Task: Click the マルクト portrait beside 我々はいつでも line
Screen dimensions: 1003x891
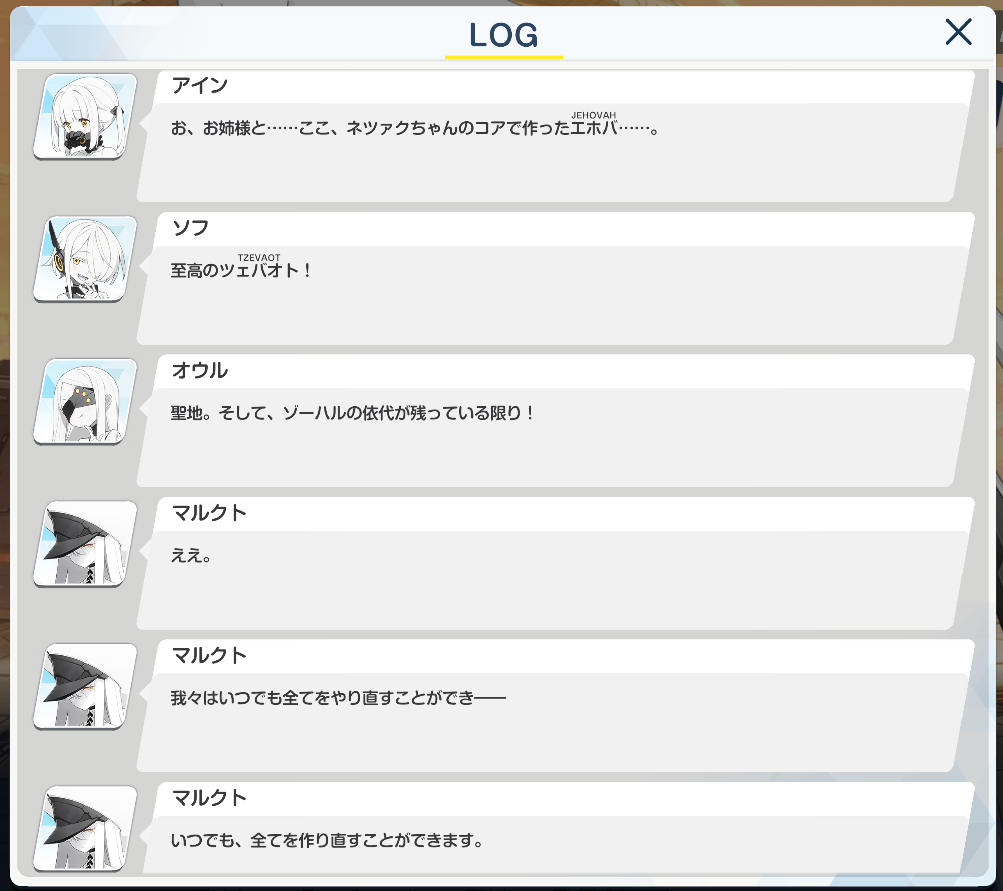Action: coord(85,687)
